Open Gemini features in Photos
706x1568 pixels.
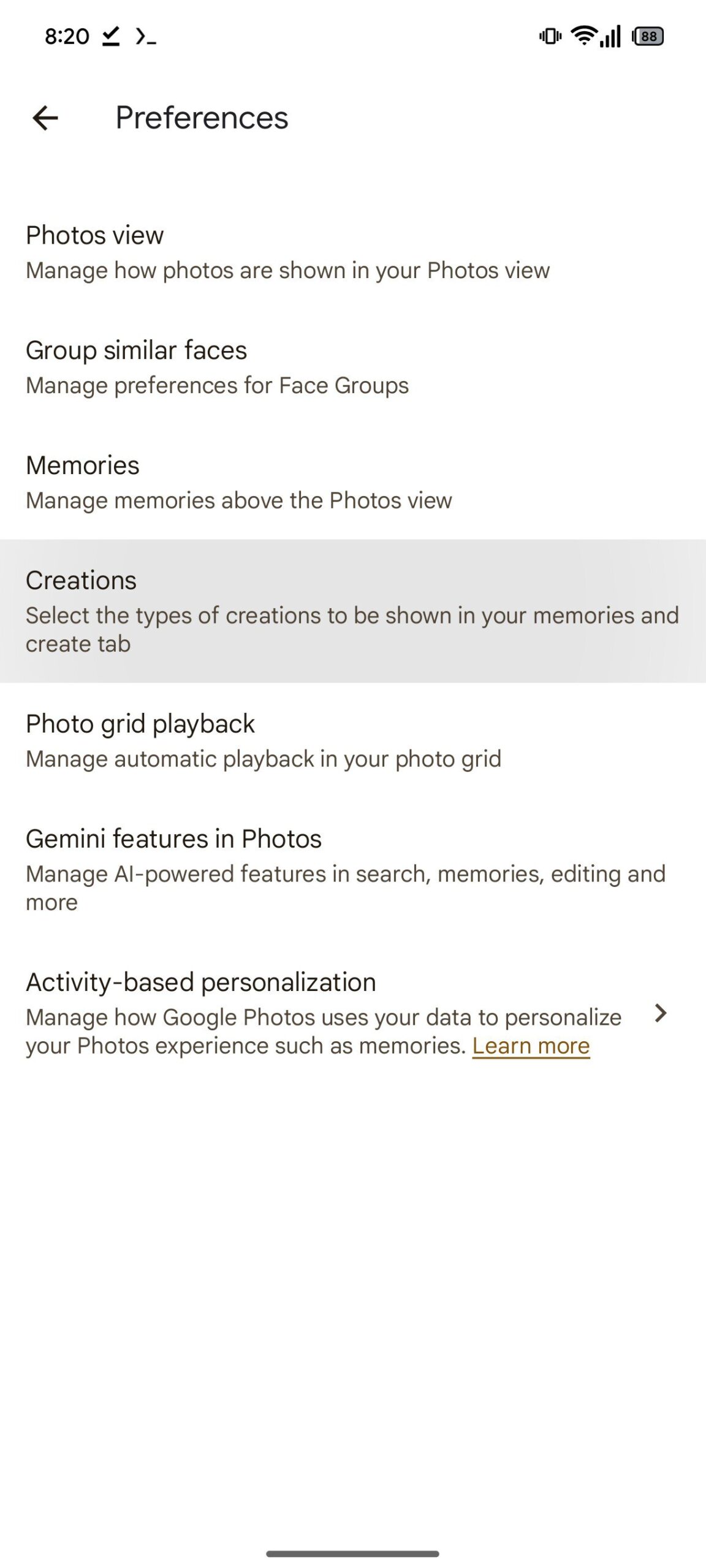[x=353, y=870]
